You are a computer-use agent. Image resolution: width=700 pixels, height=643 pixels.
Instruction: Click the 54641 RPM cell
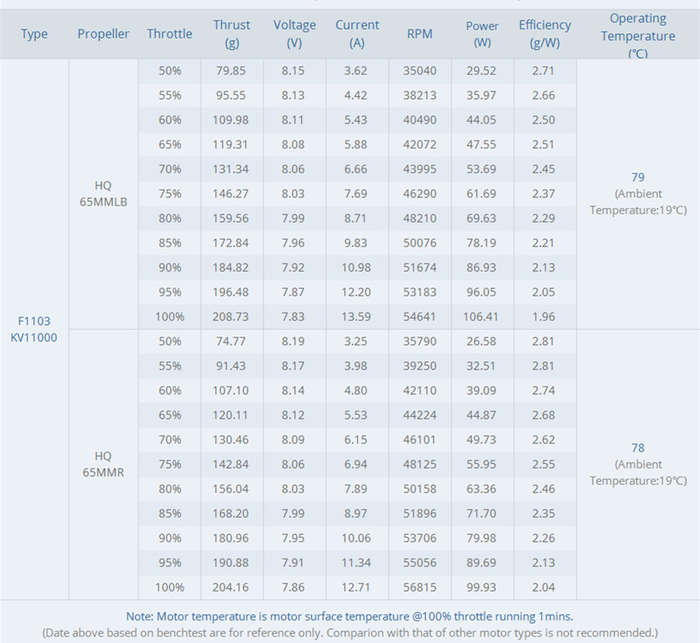420,317
